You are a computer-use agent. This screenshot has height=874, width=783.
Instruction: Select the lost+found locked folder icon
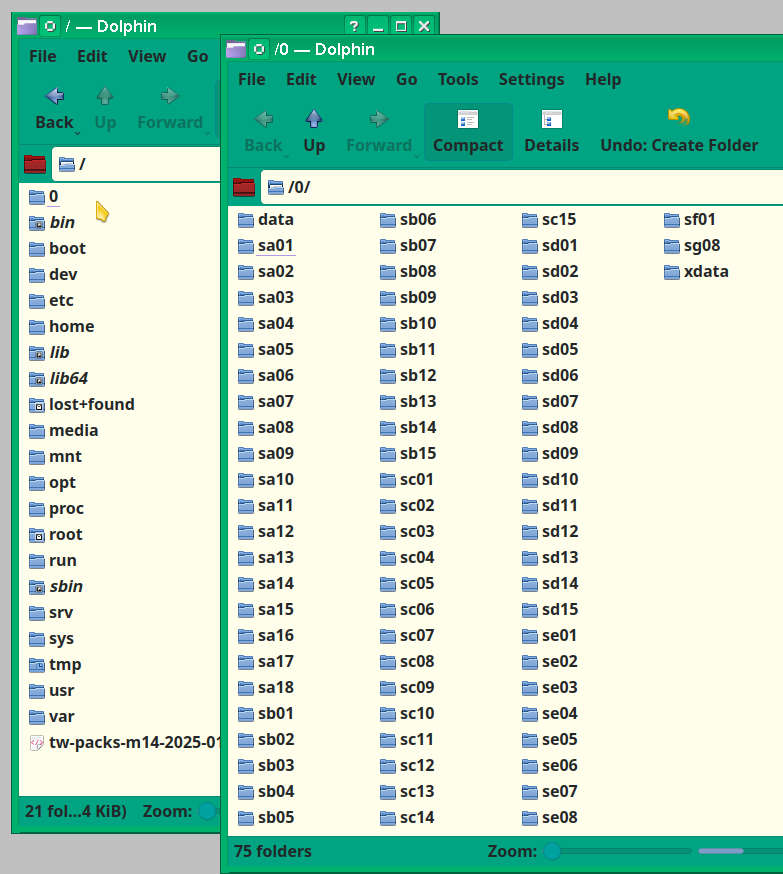(x=37, y=405)
